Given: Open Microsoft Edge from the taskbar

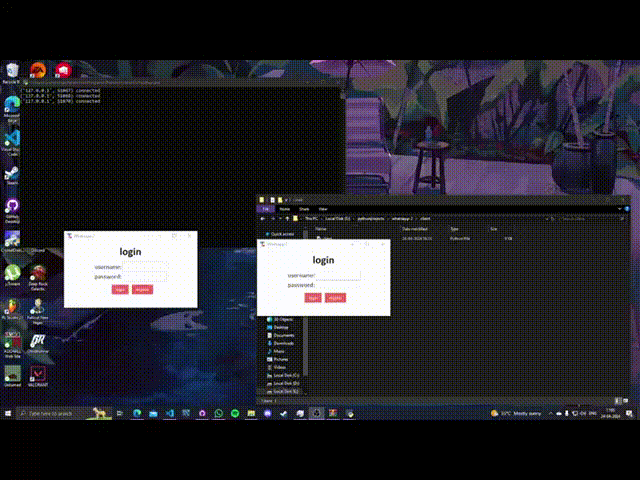Looking at the screenshot, I should coord(137,413).
